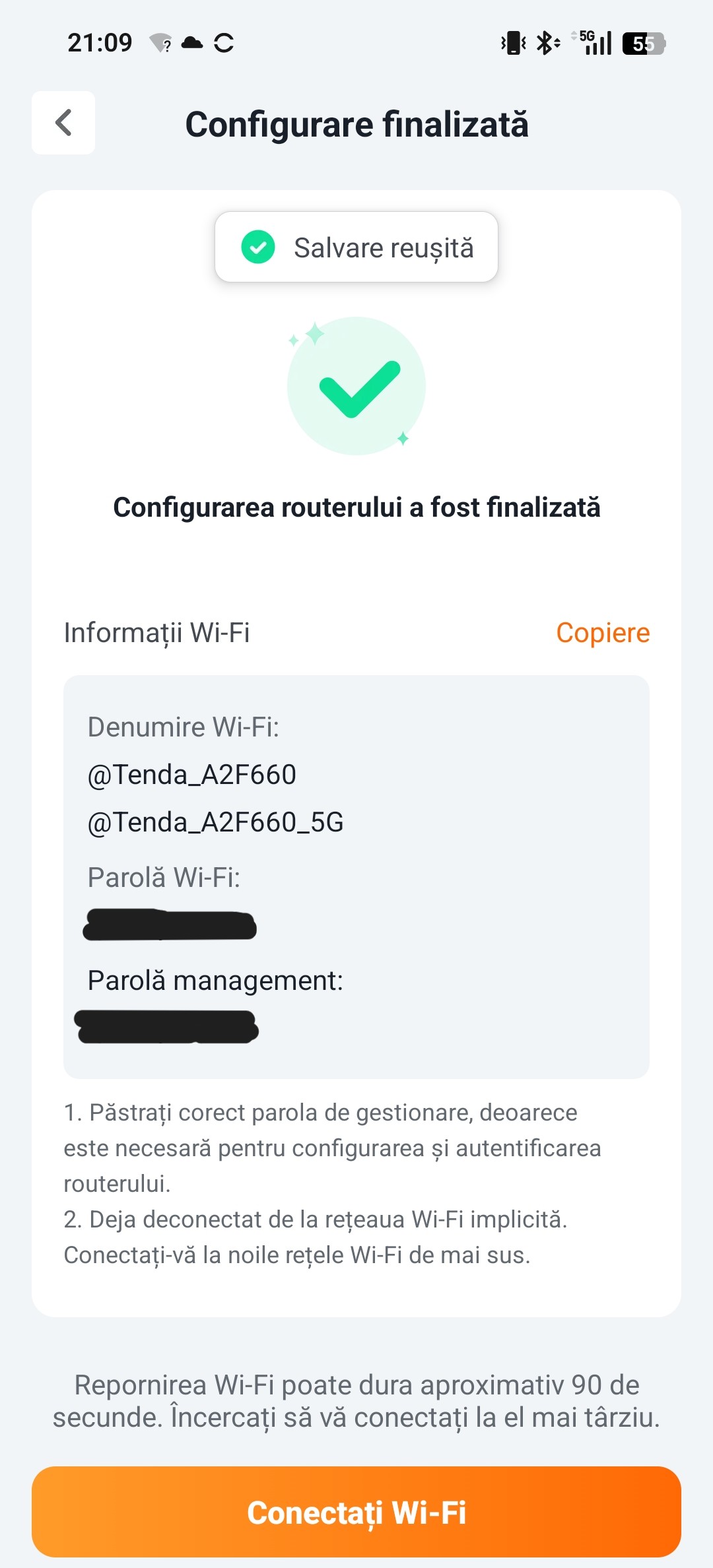This screenshot has width=713, height=1568.
Task: Select the @Tenda_A2F660_5G network name
Action: pos(216,822)
